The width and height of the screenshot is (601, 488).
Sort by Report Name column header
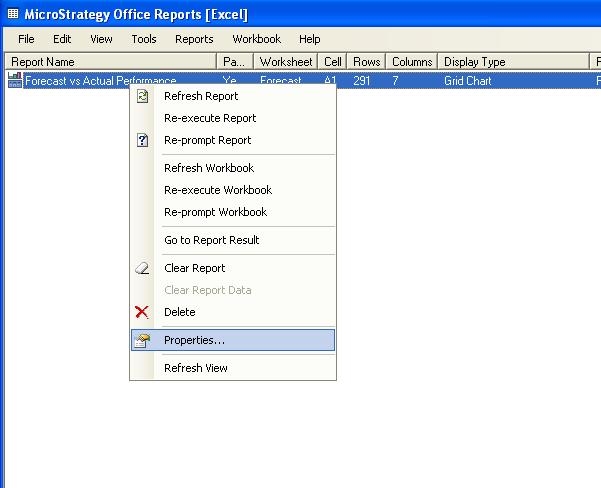pyautogui.click(x=111, y=62)
